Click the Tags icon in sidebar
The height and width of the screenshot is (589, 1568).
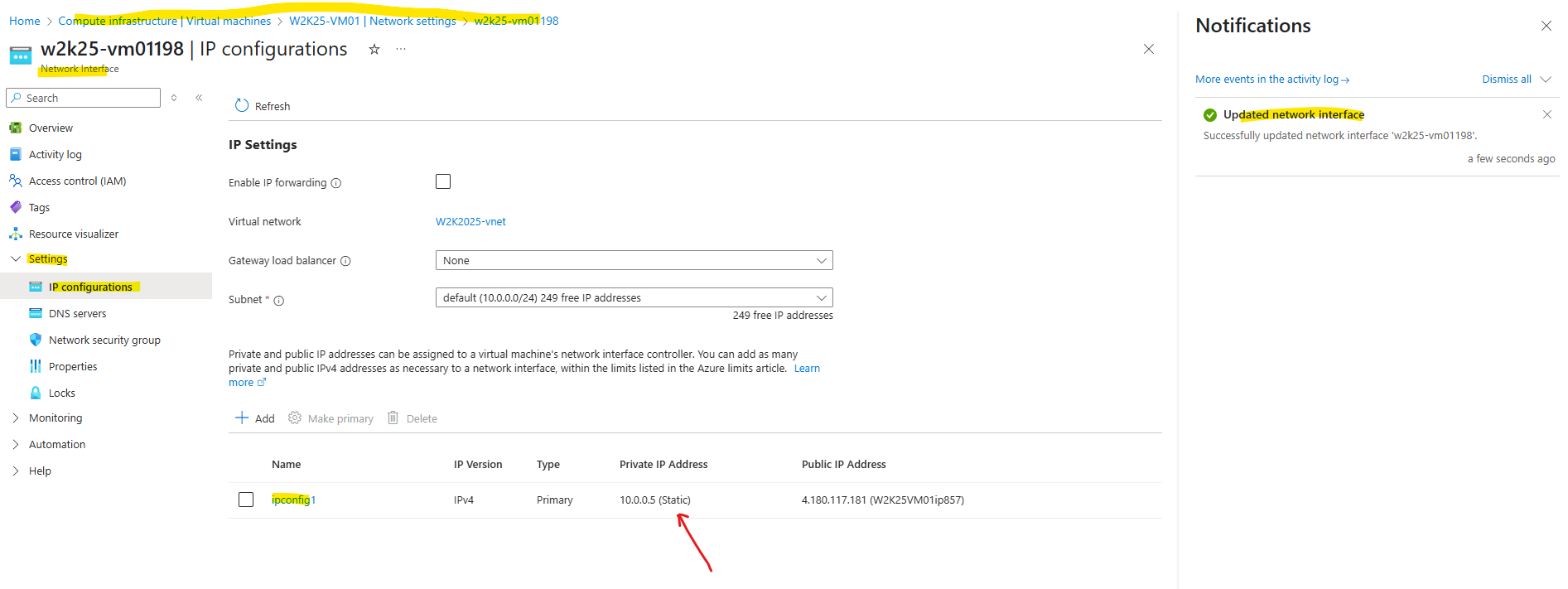click(x=15, y=207)
